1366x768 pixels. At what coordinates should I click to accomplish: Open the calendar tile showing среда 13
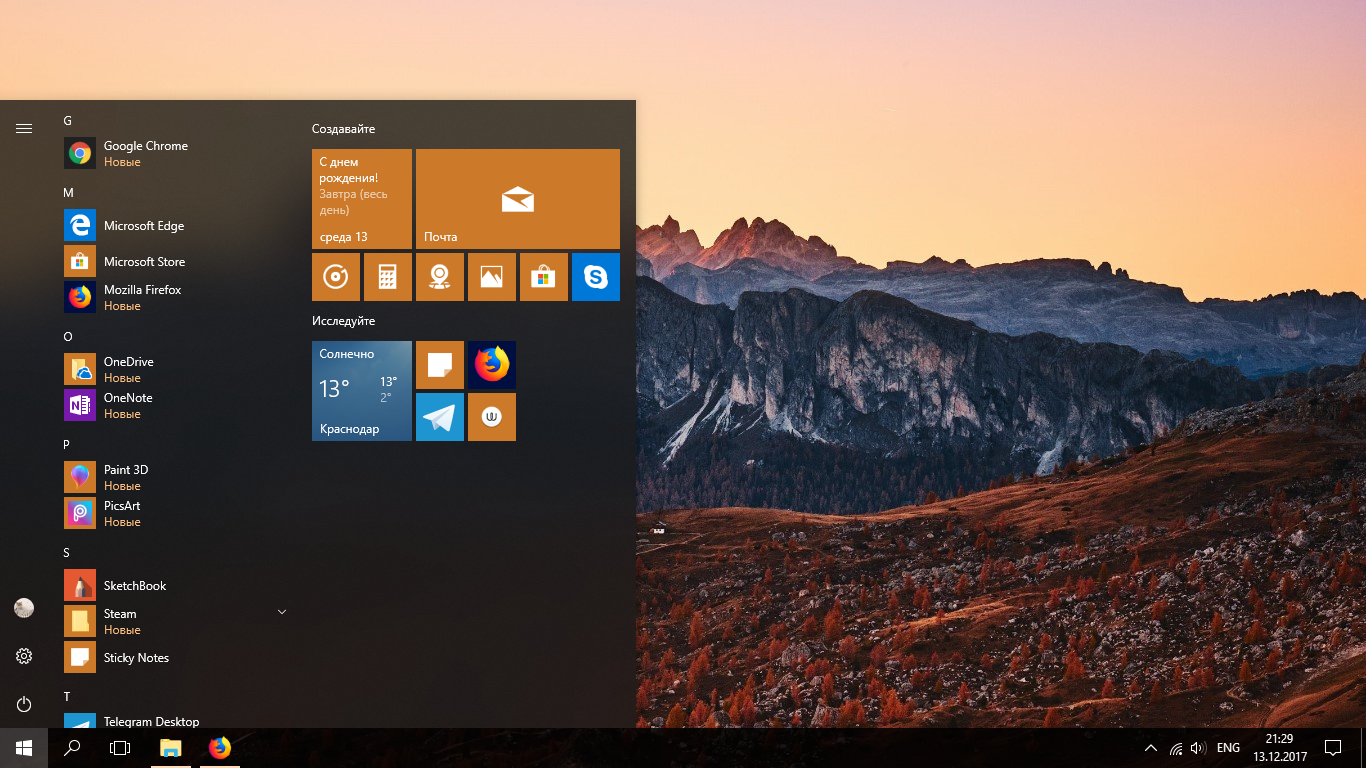pos(362,199)
